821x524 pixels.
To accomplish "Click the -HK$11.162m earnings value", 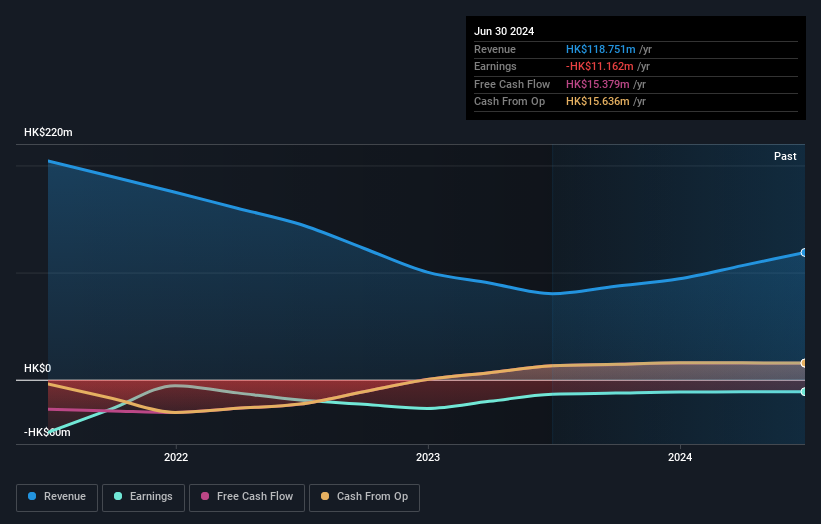I will 600,66.
